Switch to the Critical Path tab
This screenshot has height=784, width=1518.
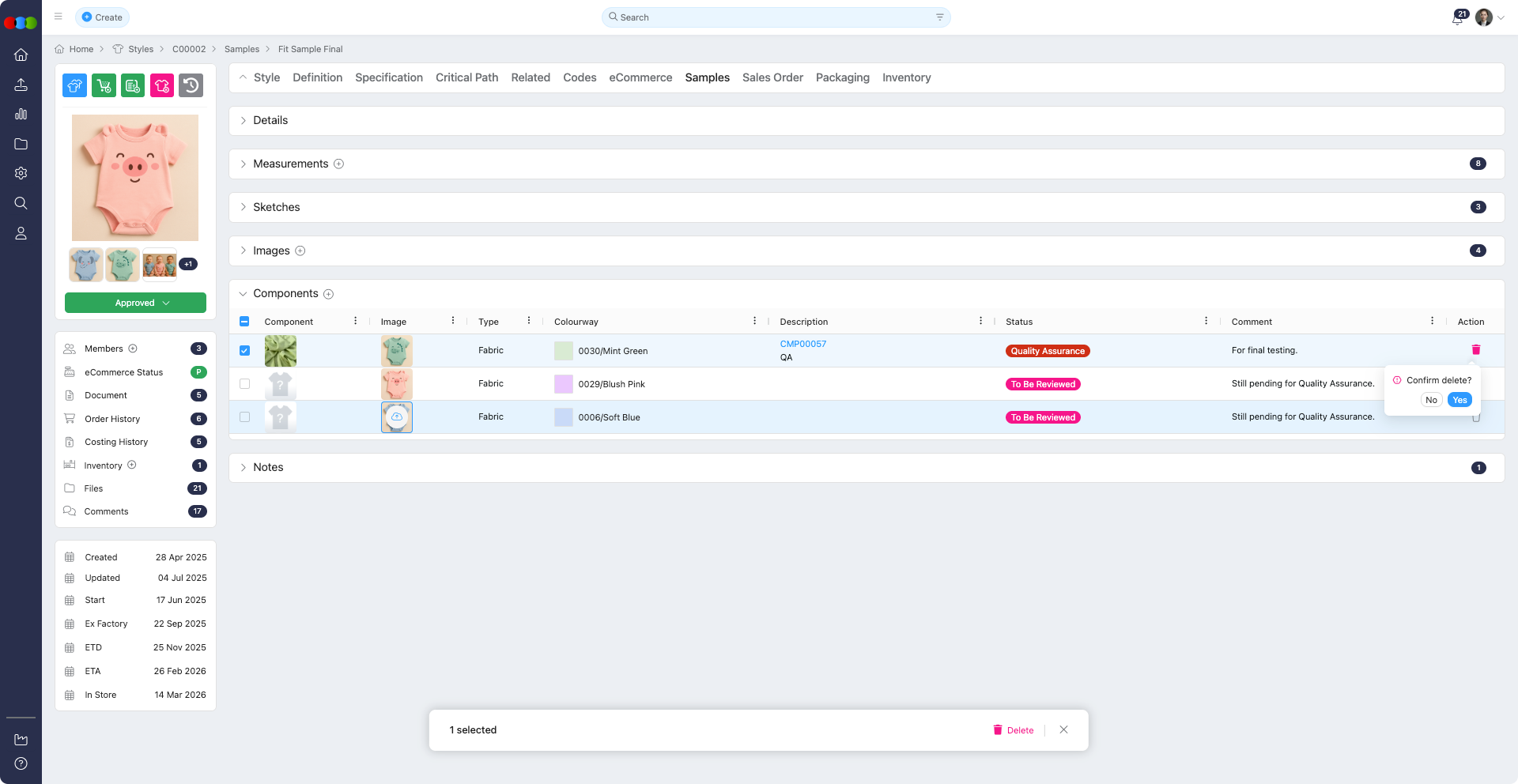pos(466,77)
